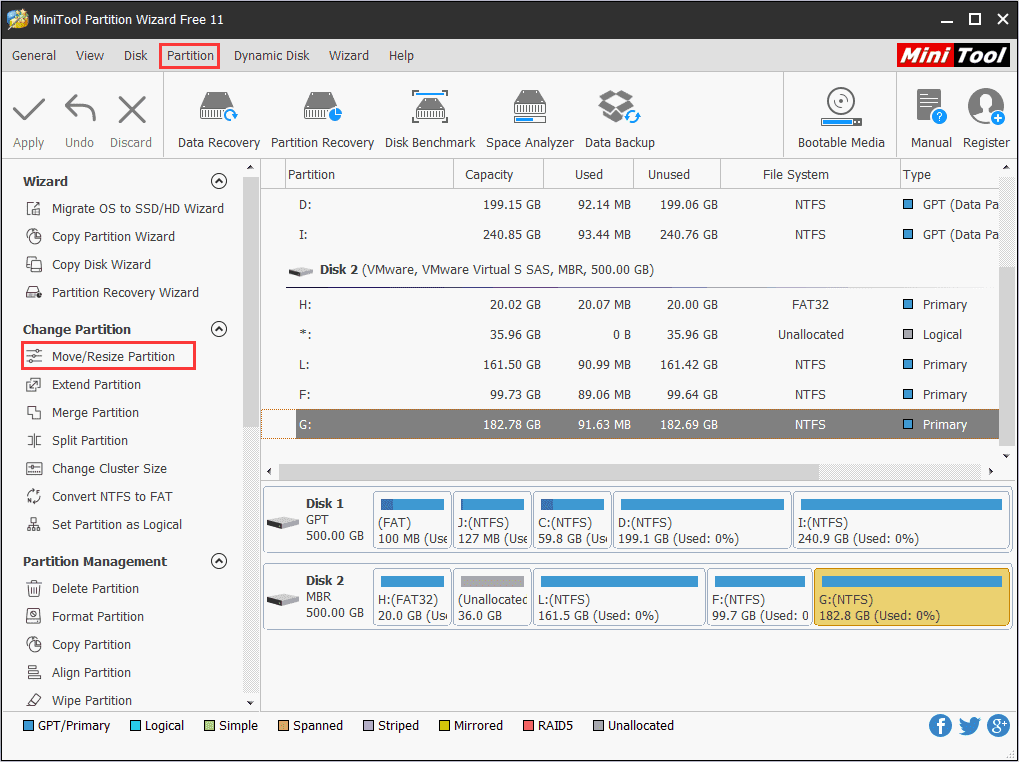Viewport: 1019px width, 762px height.
Task: Open the General menu
Action: click(34, 56)
